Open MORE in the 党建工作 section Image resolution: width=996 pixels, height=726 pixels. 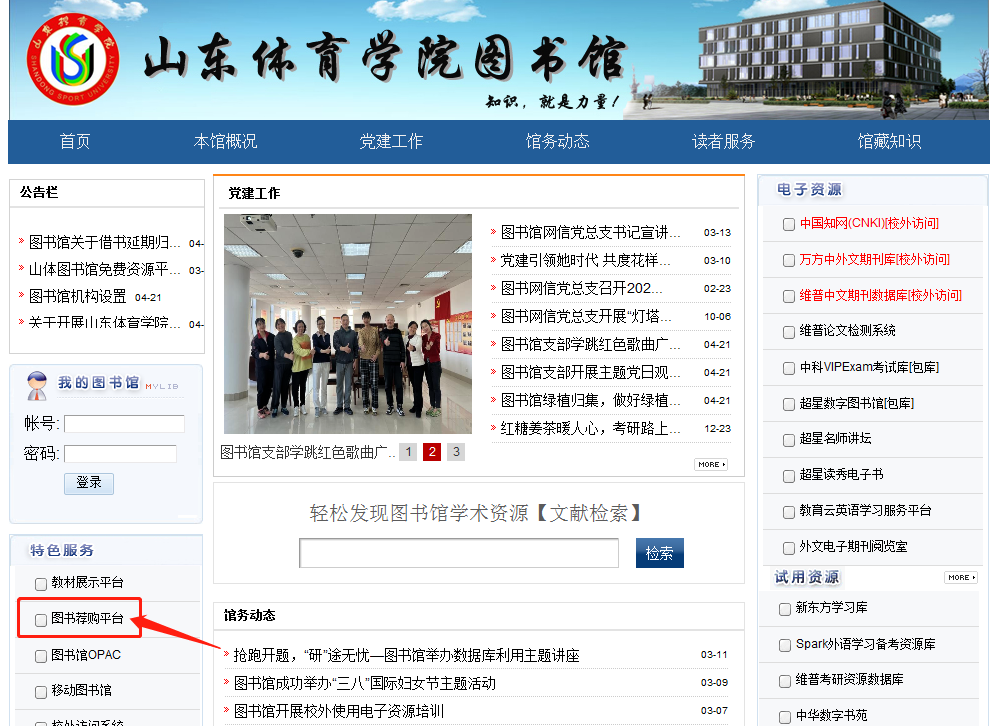[710, 465]
